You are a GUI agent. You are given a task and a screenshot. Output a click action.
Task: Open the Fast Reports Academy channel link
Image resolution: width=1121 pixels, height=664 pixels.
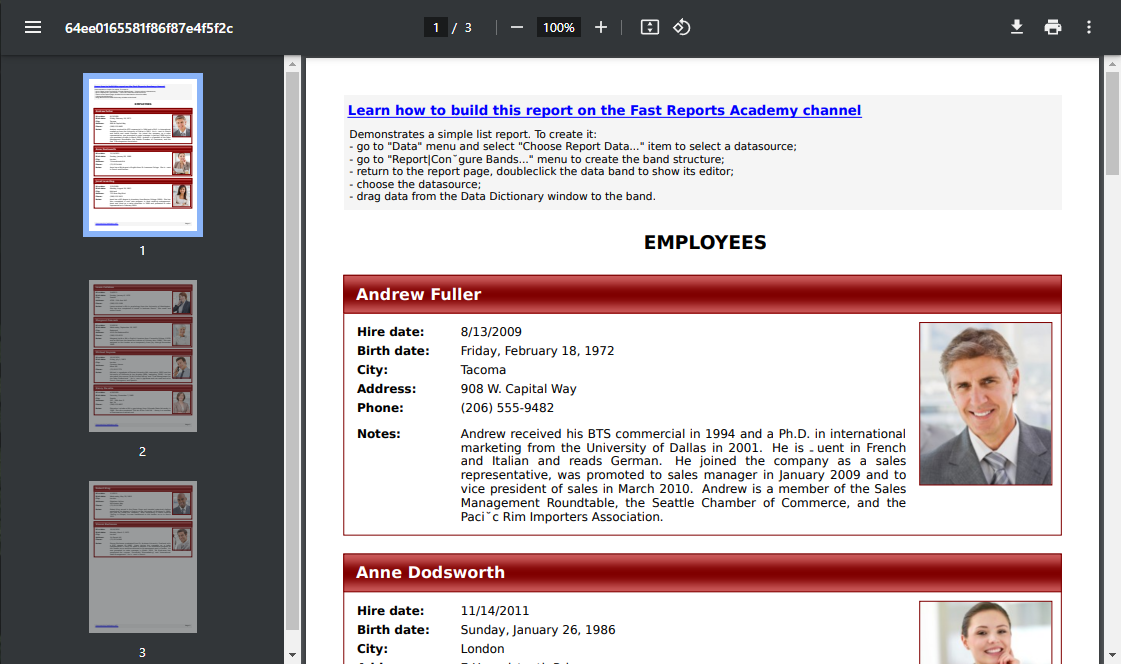[x=604, y=111]
